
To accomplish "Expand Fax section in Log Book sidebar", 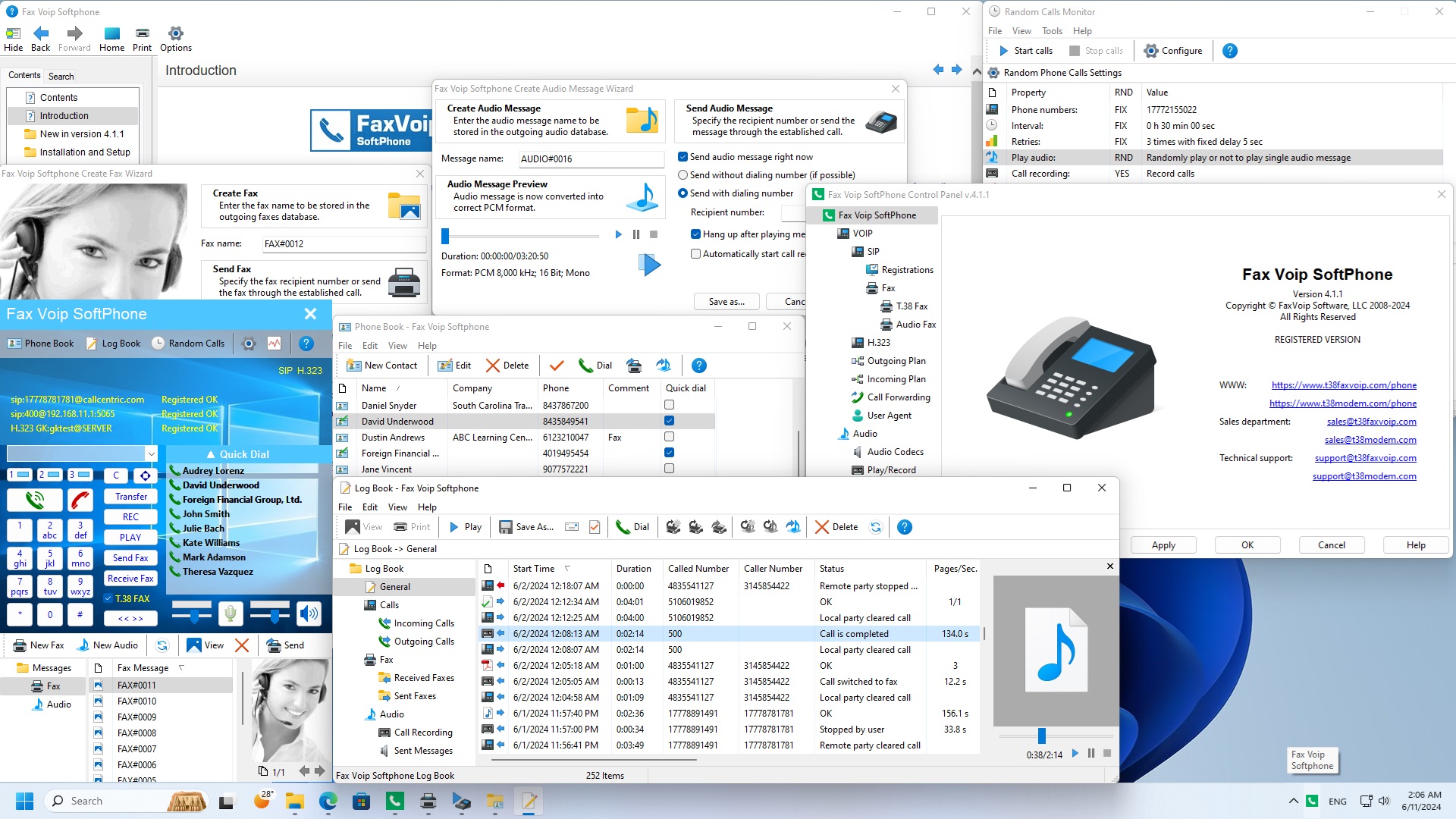I will click(385, 659).
